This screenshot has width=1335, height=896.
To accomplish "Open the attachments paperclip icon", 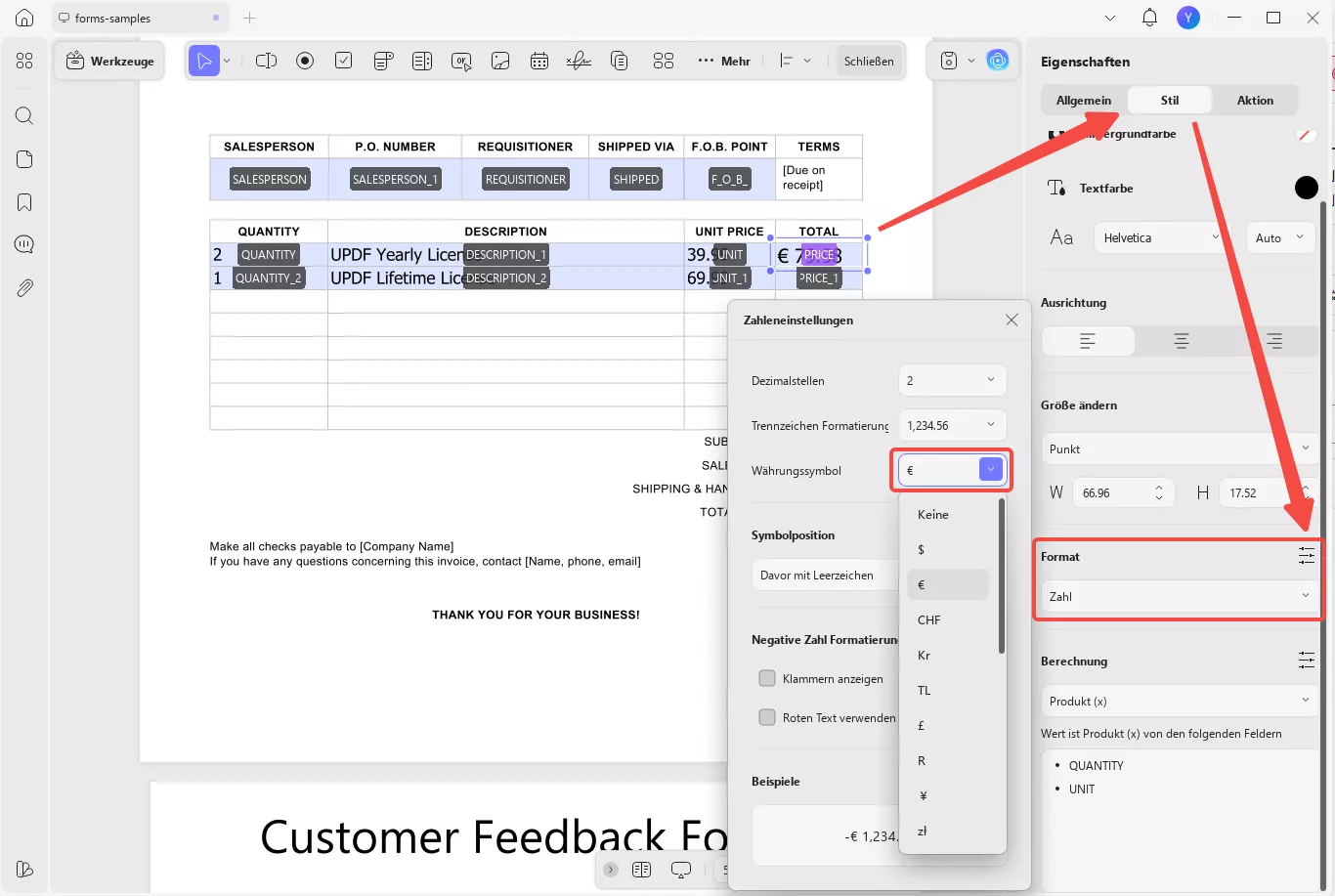I will pyautogui.click(x=24, y=288).
